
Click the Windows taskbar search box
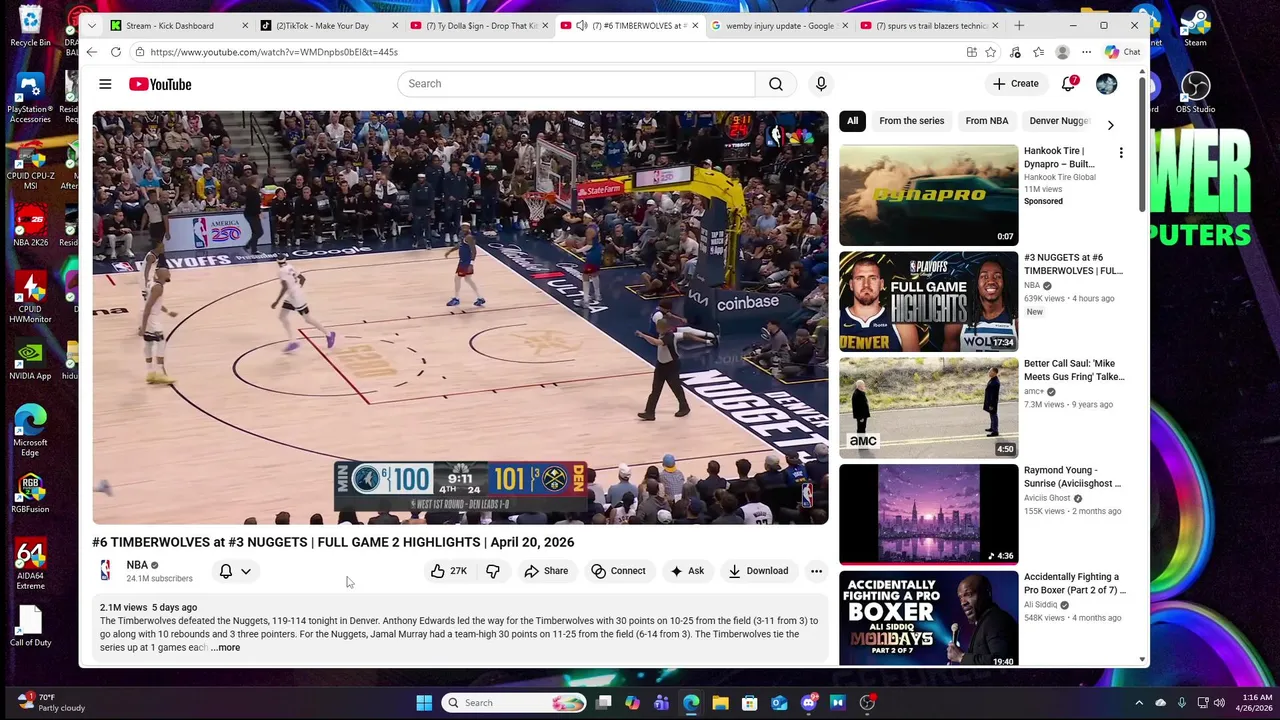click(515, 703)
